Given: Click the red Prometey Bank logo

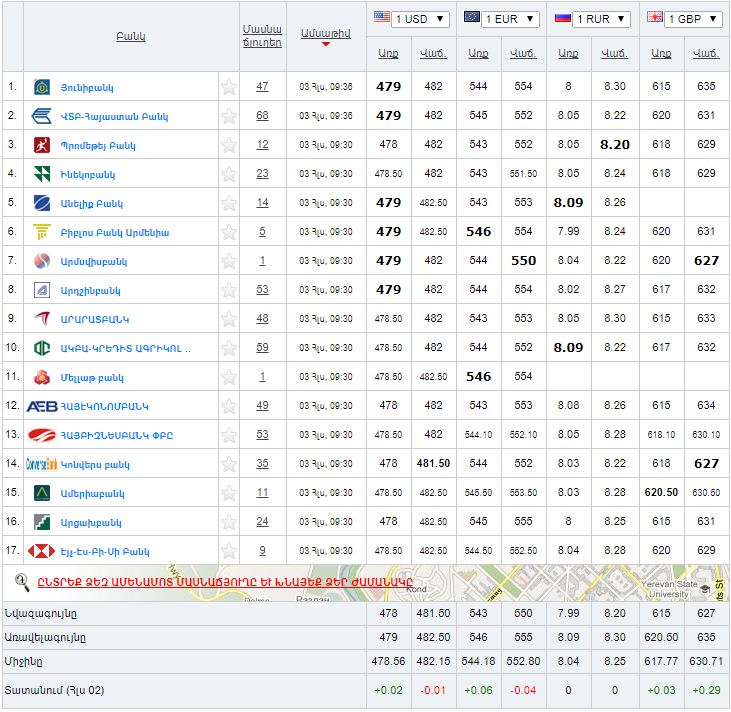Looking at the screenshot, I should pyautogui.click(x=42, y=145).
